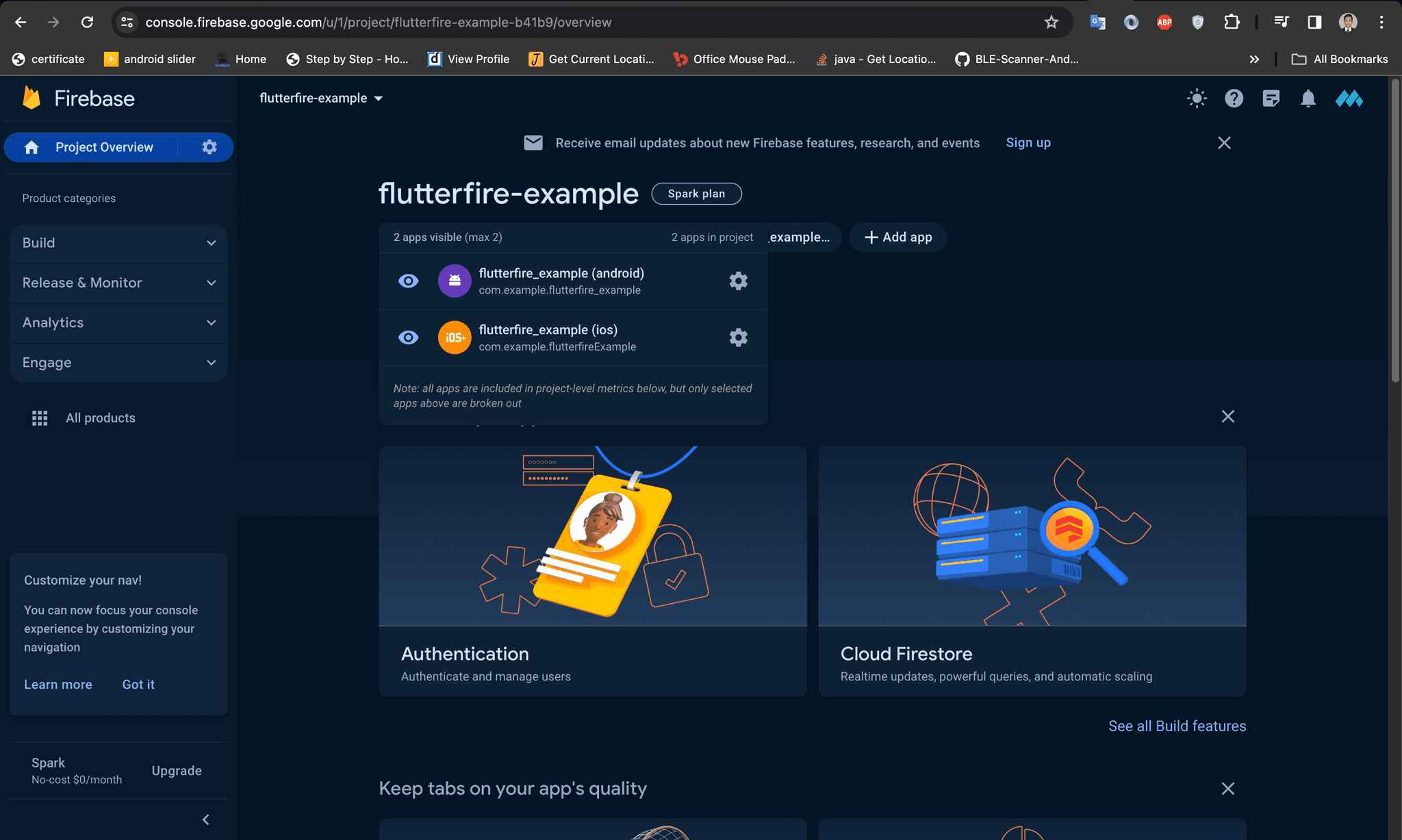Click the Firebase flame logo
1402x840 pixels.
pyautogui.click(x=31, y=98)
